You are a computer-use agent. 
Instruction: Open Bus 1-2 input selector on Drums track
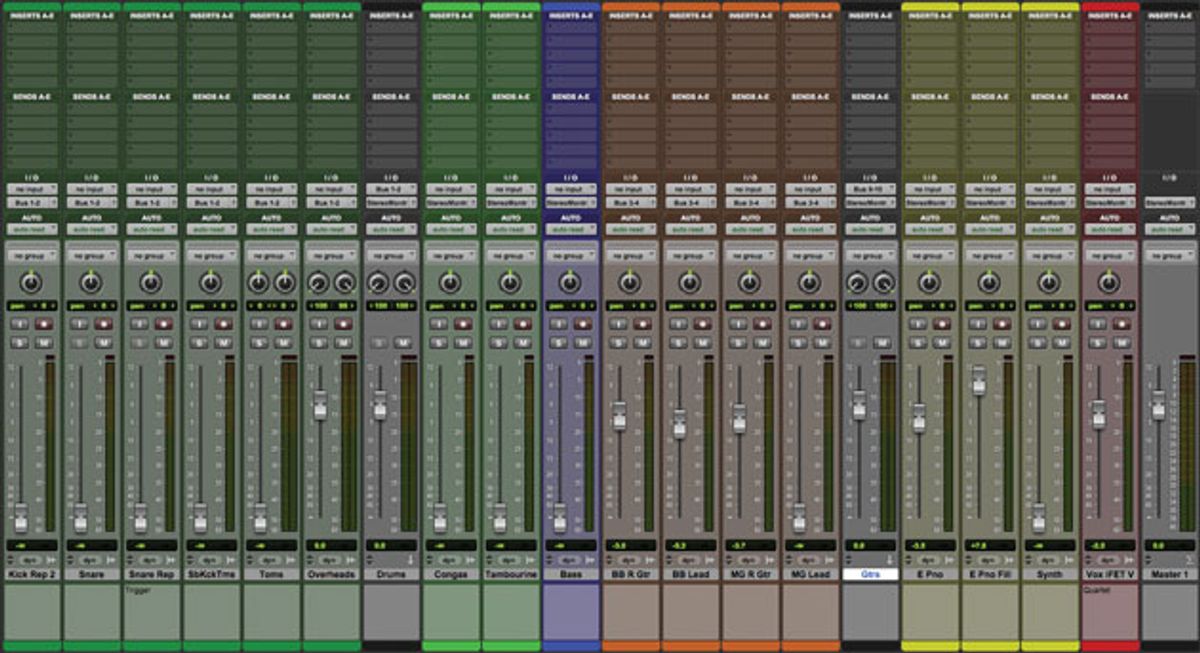[x=391, y=188]
